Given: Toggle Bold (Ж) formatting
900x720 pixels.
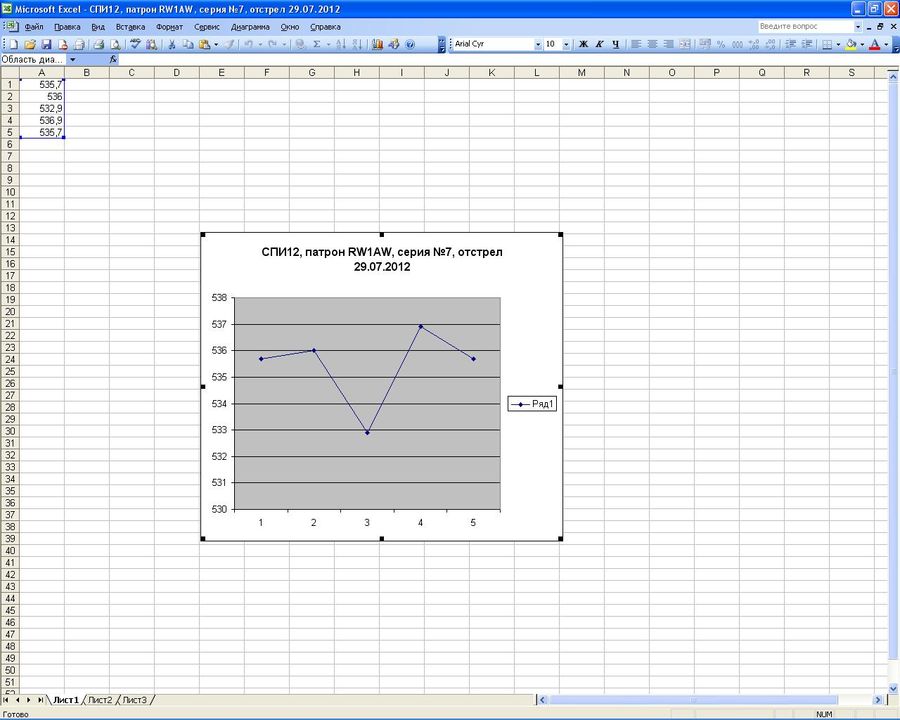Looking at the screenshot, I should tap(584, 45).
